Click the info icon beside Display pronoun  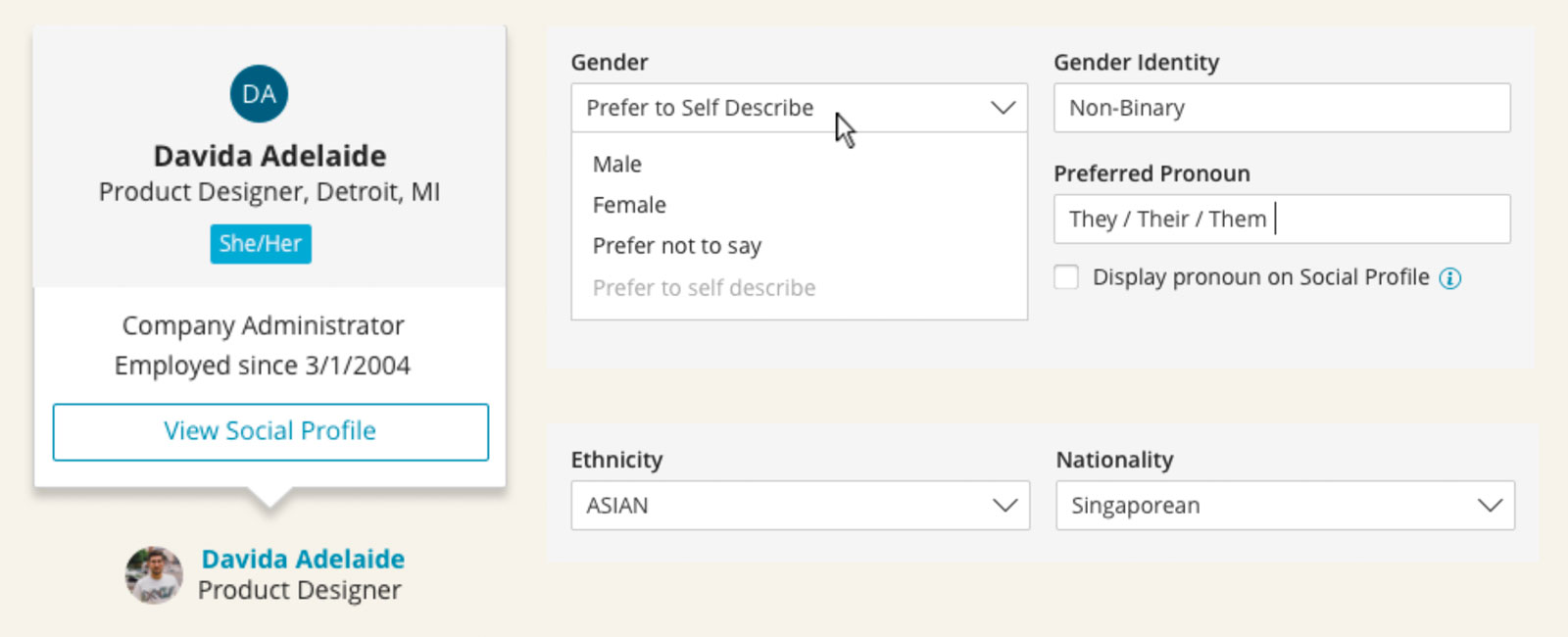click(1449, 278)
